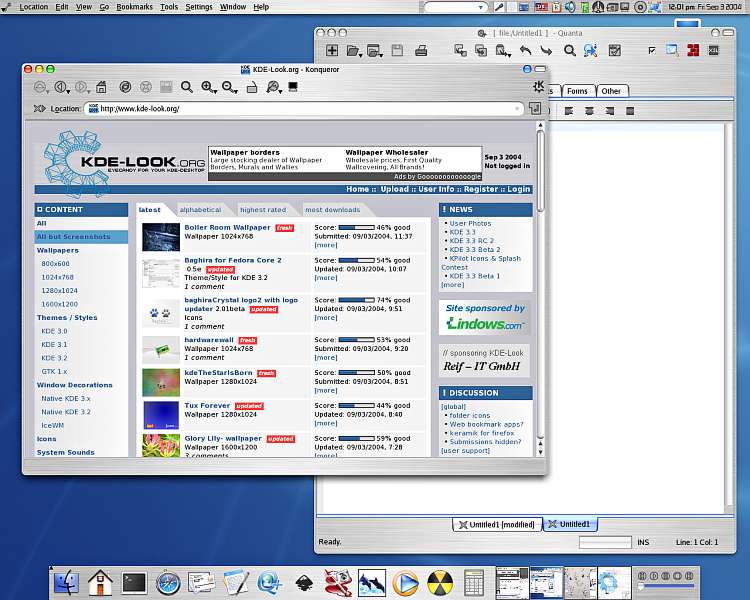Click the Open file folder icon in Quanta
This screenshot has height=600, width=750.
pyautogui.click(x=352, y=51)
